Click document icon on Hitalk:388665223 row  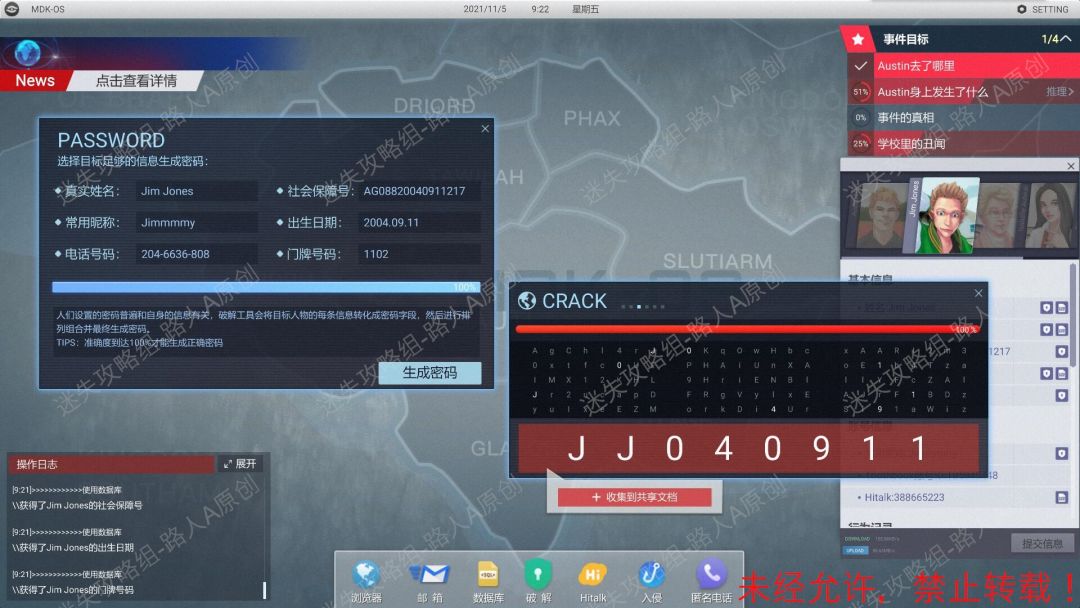tap(1061, 497)
